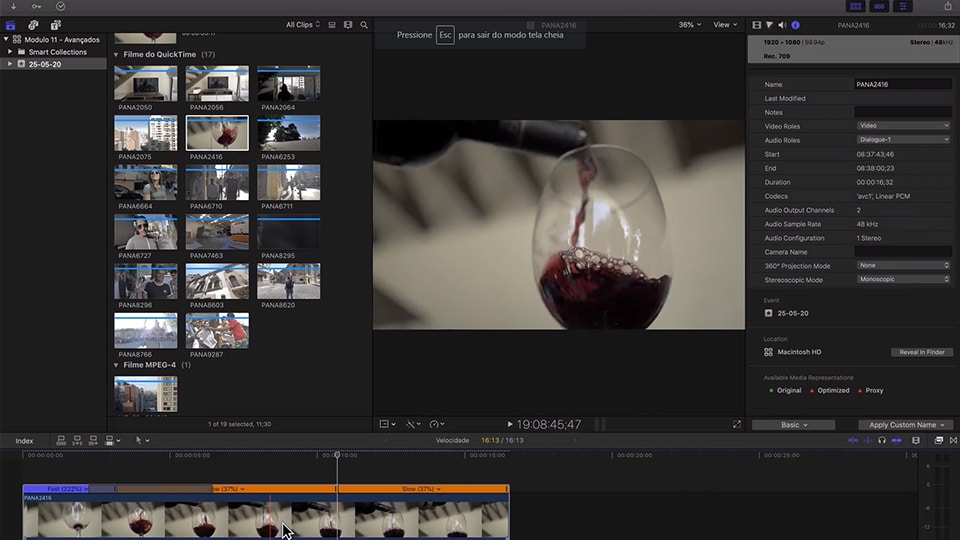This screenshot has height=540, width=960.
Task: Open the Titles and Generators sidebar
Action: [x=55, y=25]
